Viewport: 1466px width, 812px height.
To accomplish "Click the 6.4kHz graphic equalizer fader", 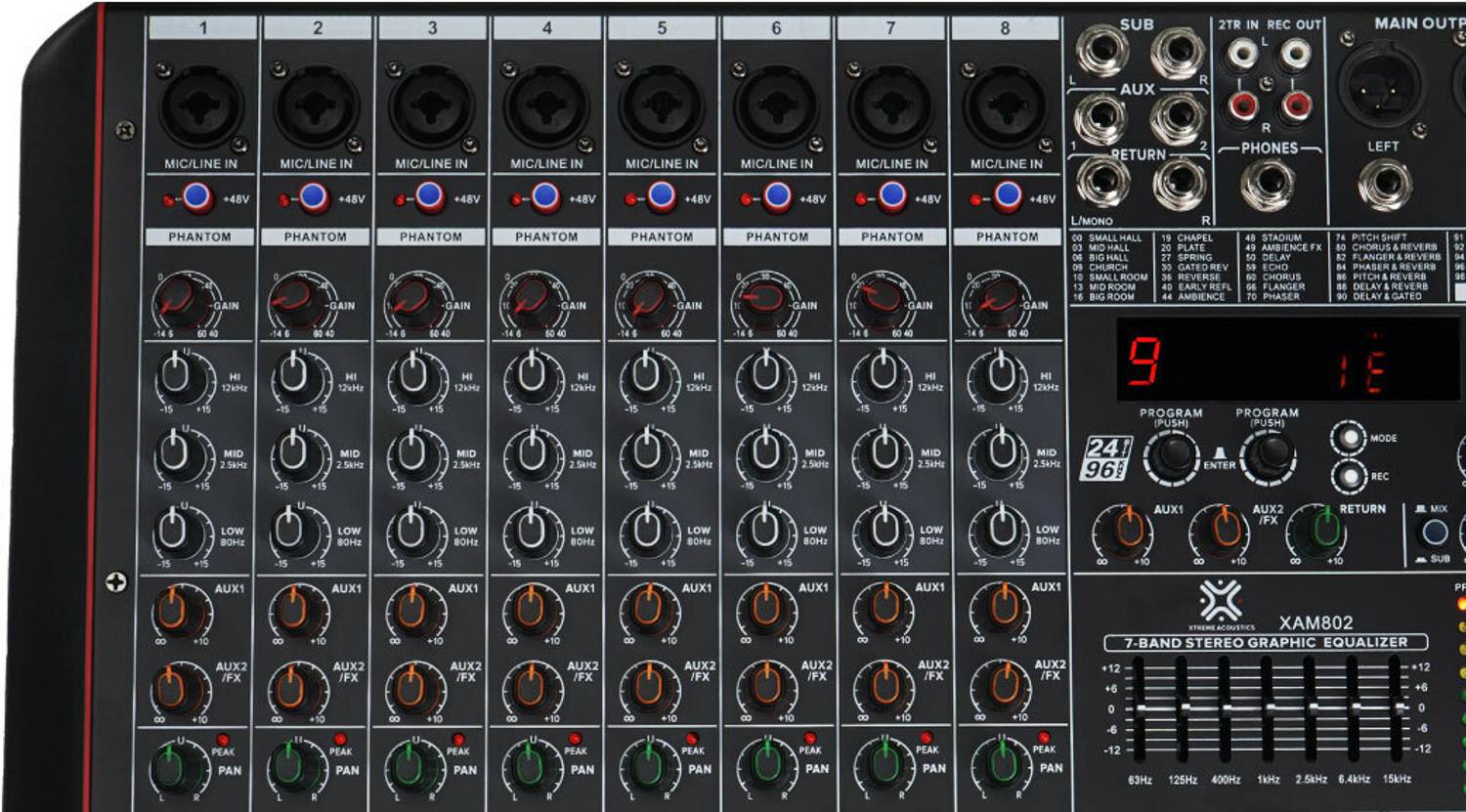I will coord(1354,709).
